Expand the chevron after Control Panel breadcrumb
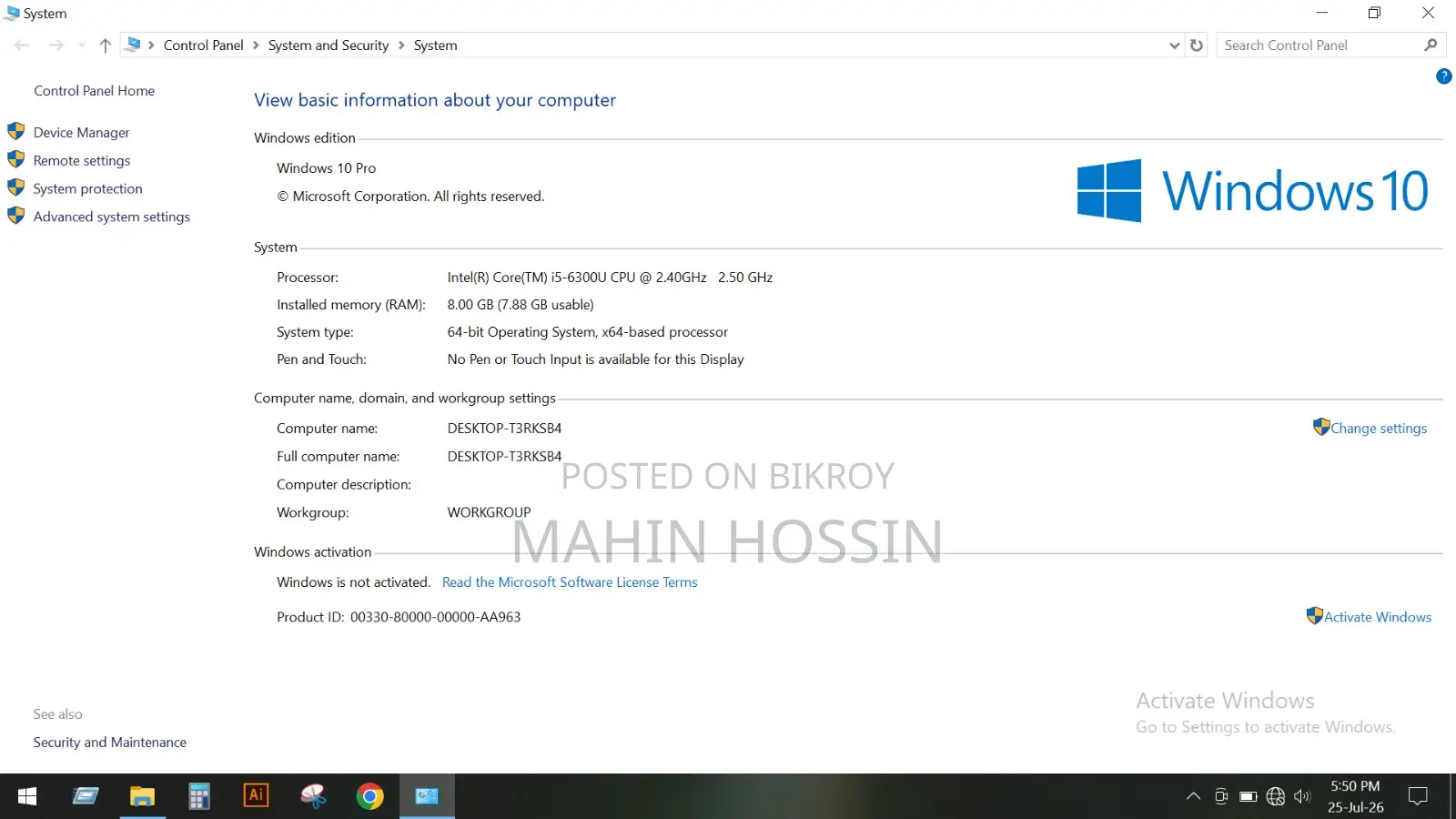 tap(256, 45)
